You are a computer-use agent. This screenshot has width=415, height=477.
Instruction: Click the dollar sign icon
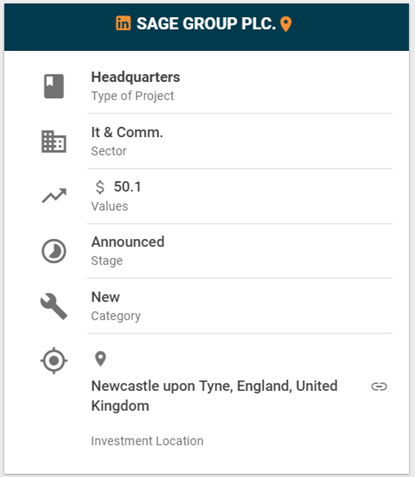pos(100,187)
